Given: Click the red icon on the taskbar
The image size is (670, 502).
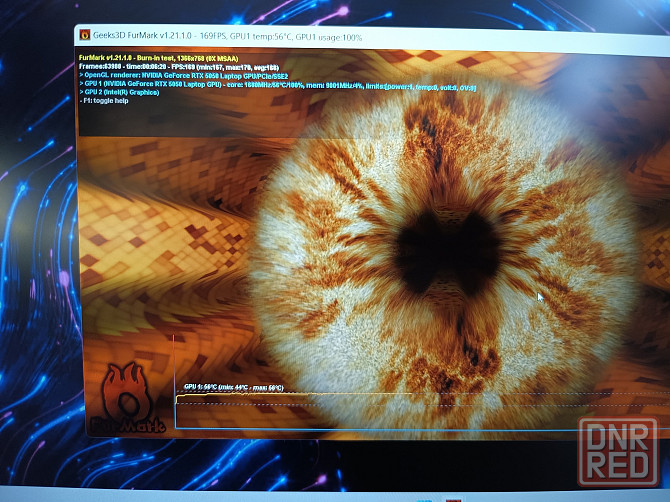Looking at the screenshot, I should coord(454,496).
